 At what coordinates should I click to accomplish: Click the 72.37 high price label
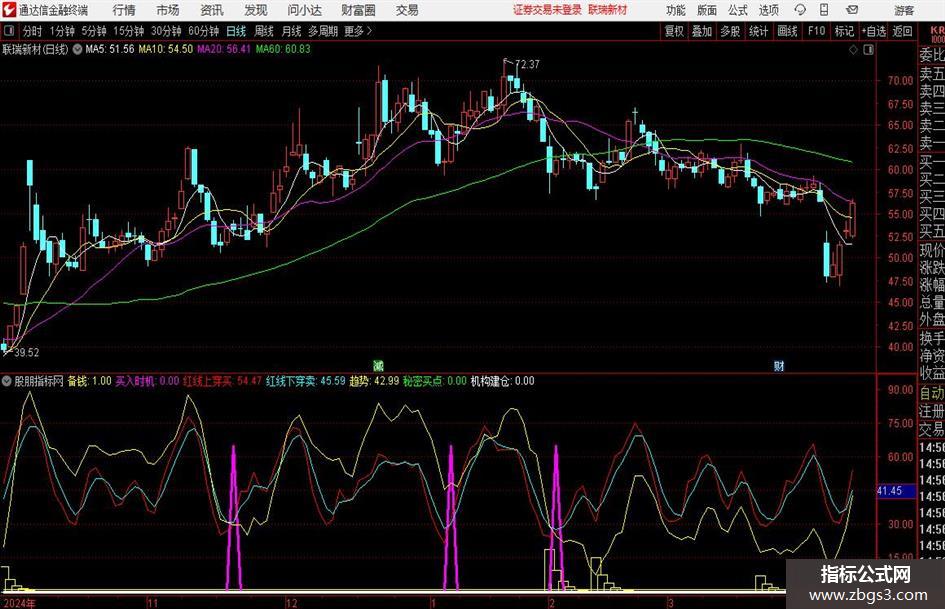click(x=527, y=65)
